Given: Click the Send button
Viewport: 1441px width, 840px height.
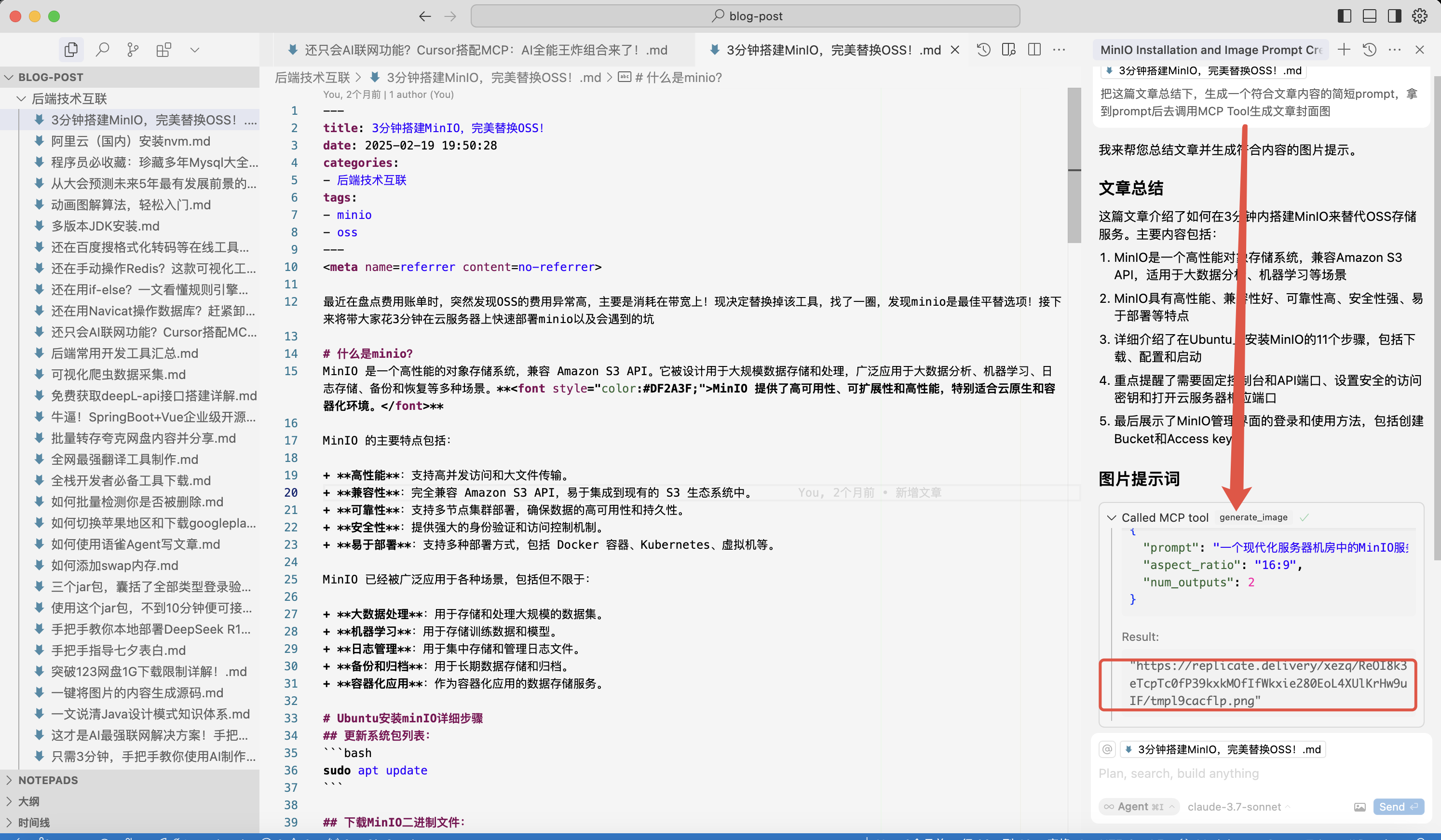Looking at the screenshot, I should [x=1398, y=806].
